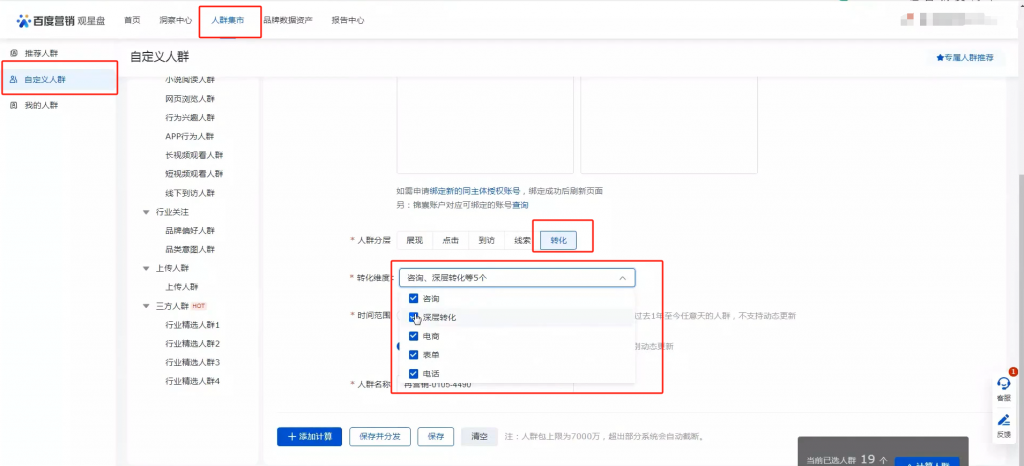Screen dimensions: 1024x466
Task: Select 网页浏览人群 in the tree
Action: click(190, 99)
